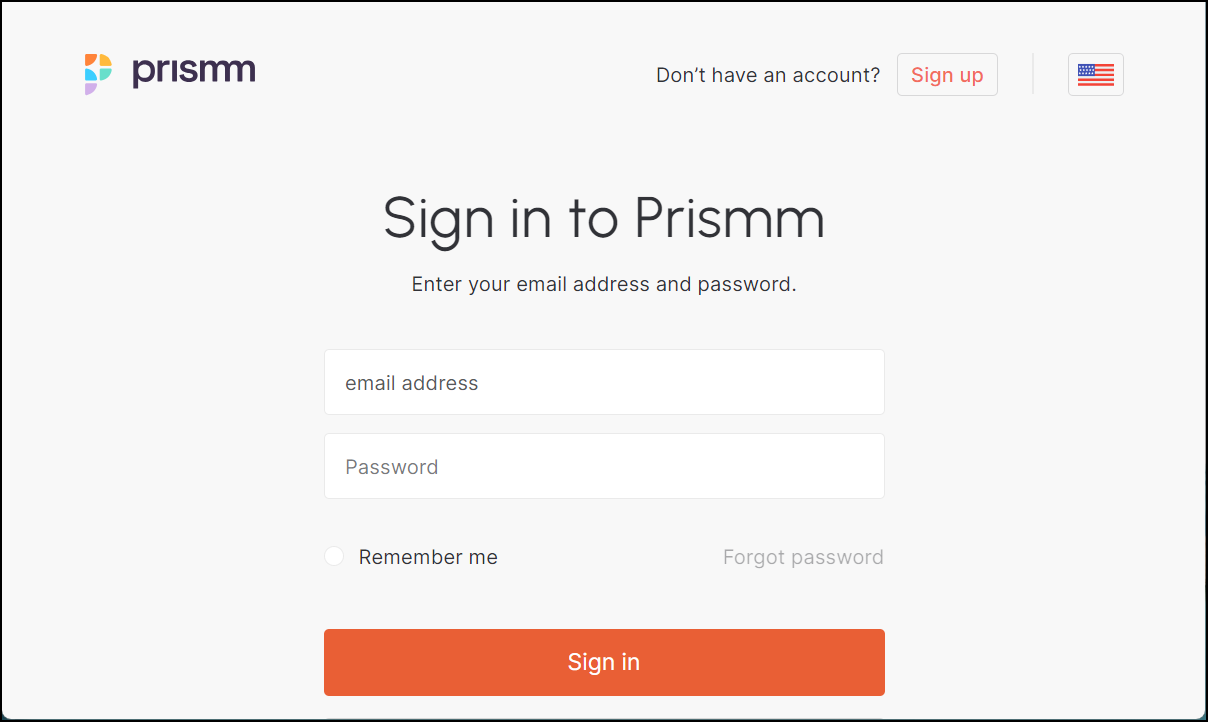Click the "Don't have an account?" text

(x=768, y=75)
